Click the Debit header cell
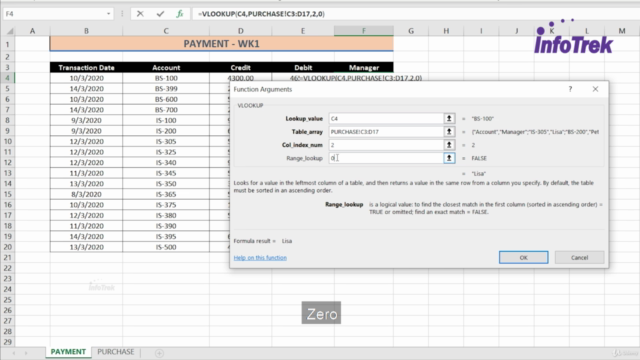This screenshot has width=640, height=360. pos(302,68)
